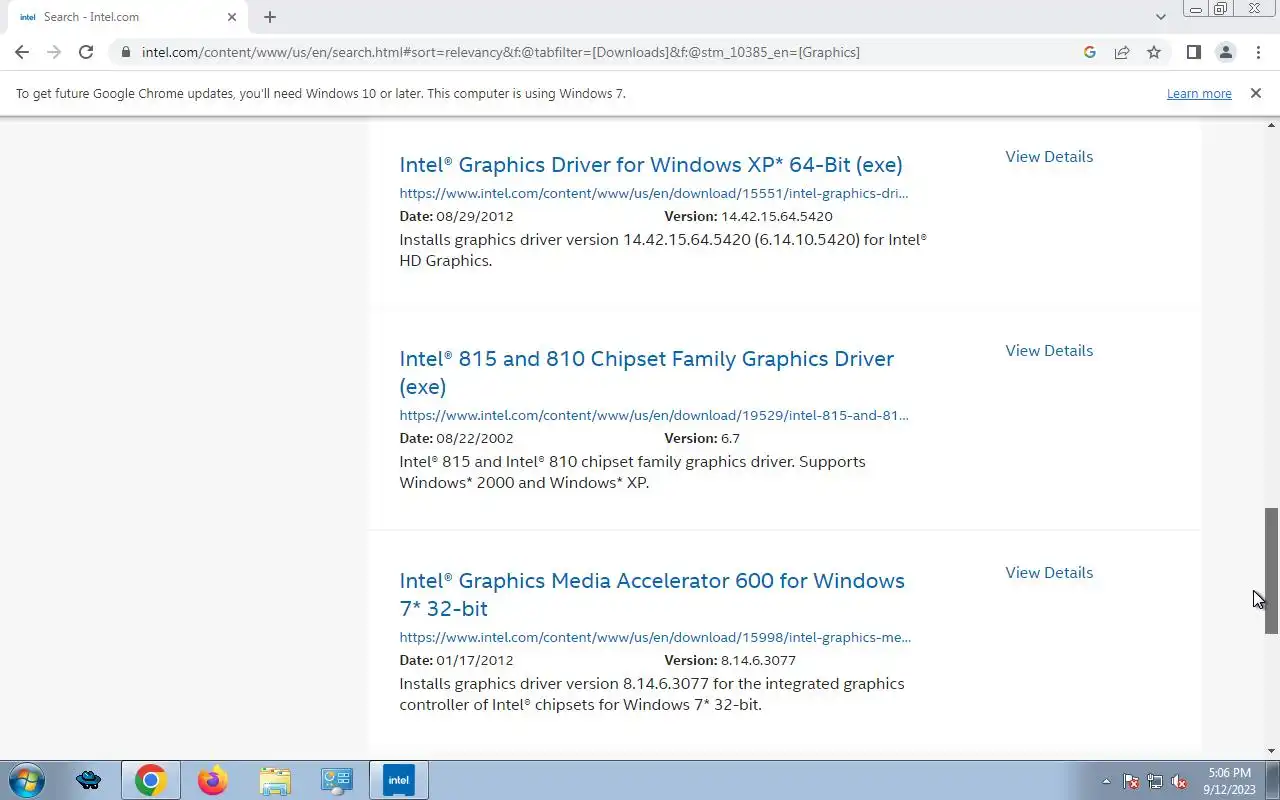Go back to the previous page

point(22,52)
